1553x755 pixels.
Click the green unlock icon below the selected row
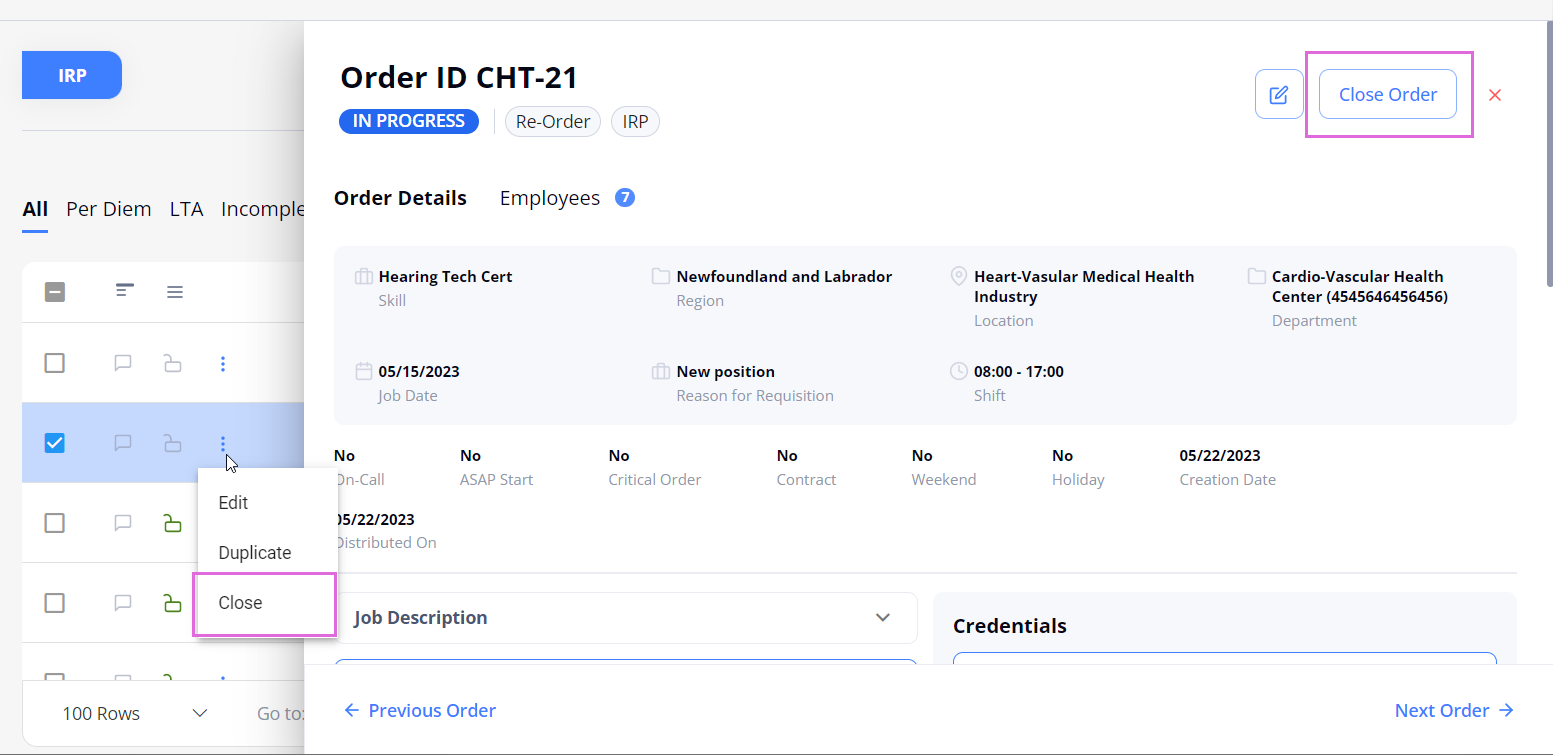click(x=173, y=523)
